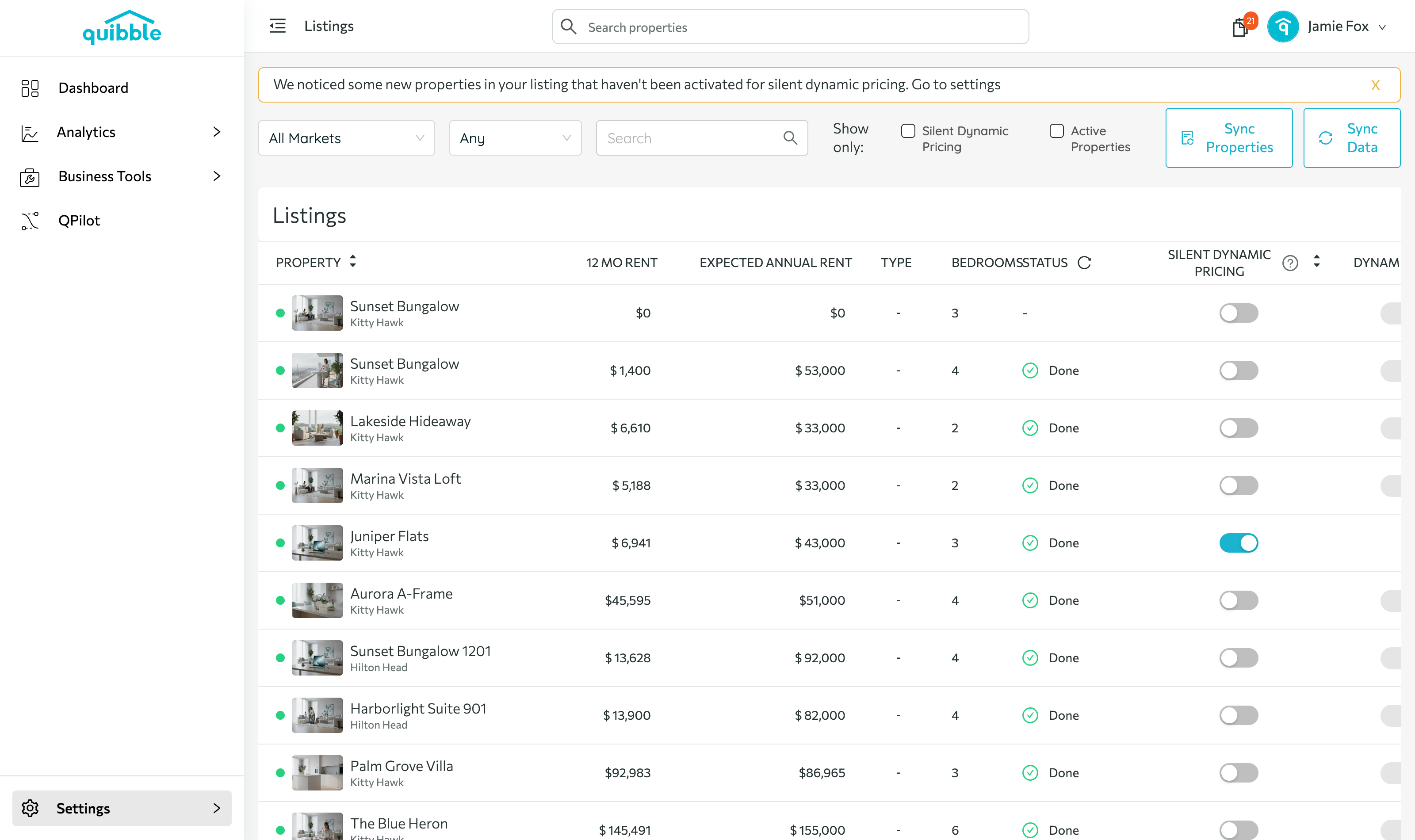This screenshot has width=1415, height=840.
Task: Click green status dot for Aurora A-Frame
Action: click(x=279, y=600)
